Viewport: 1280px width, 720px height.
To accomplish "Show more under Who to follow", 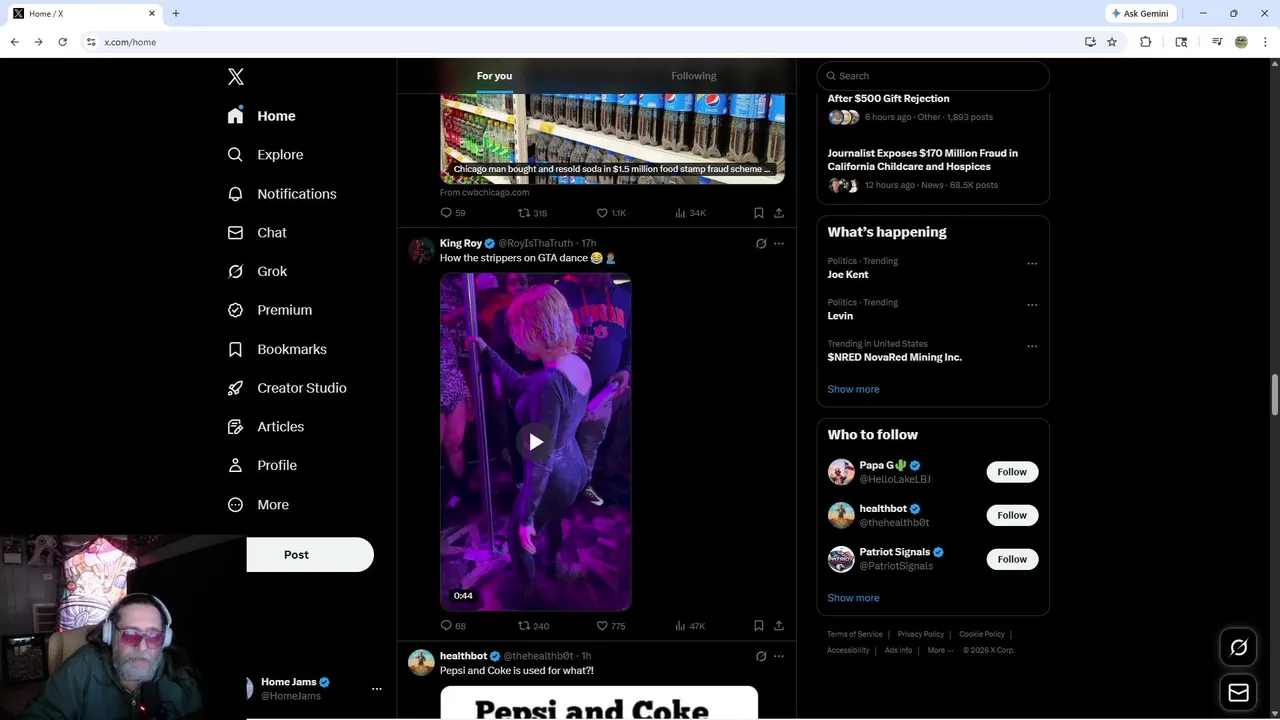I will pos(853,598).
